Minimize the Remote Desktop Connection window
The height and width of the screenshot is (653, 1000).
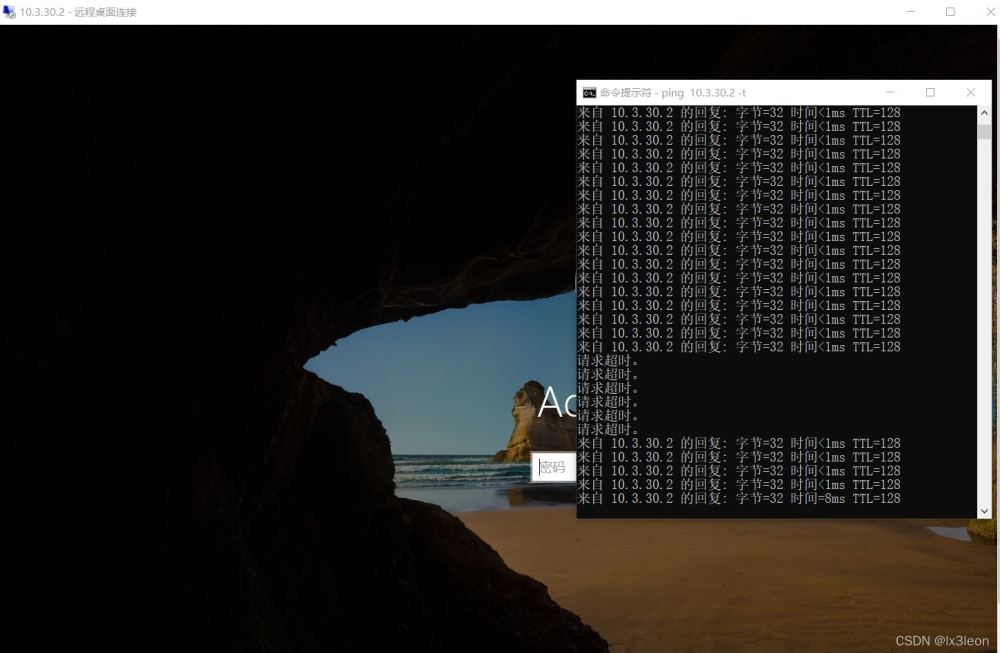pyautogui.click(x=911, y=12)
